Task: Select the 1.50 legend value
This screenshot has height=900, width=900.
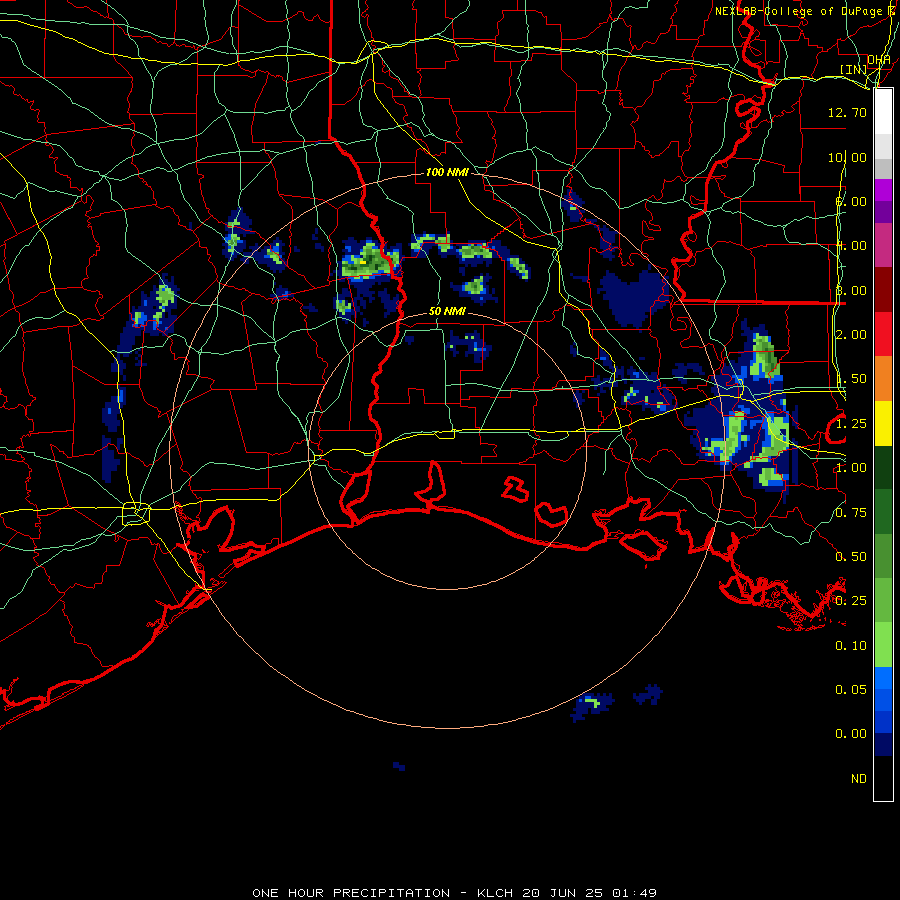Action: coord(851,379)
